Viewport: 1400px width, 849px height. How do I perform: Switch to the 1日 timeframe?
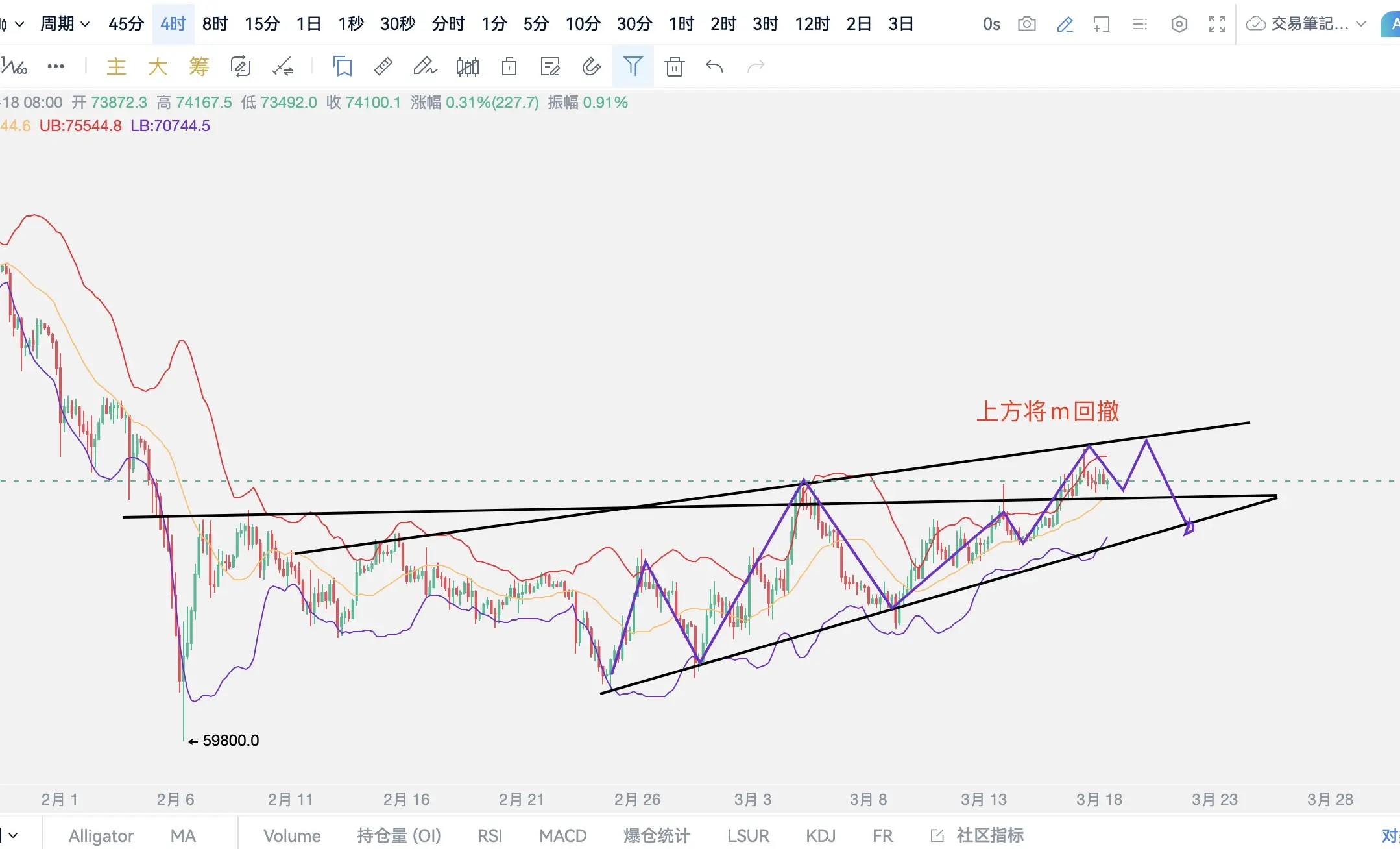coord(308,24)
